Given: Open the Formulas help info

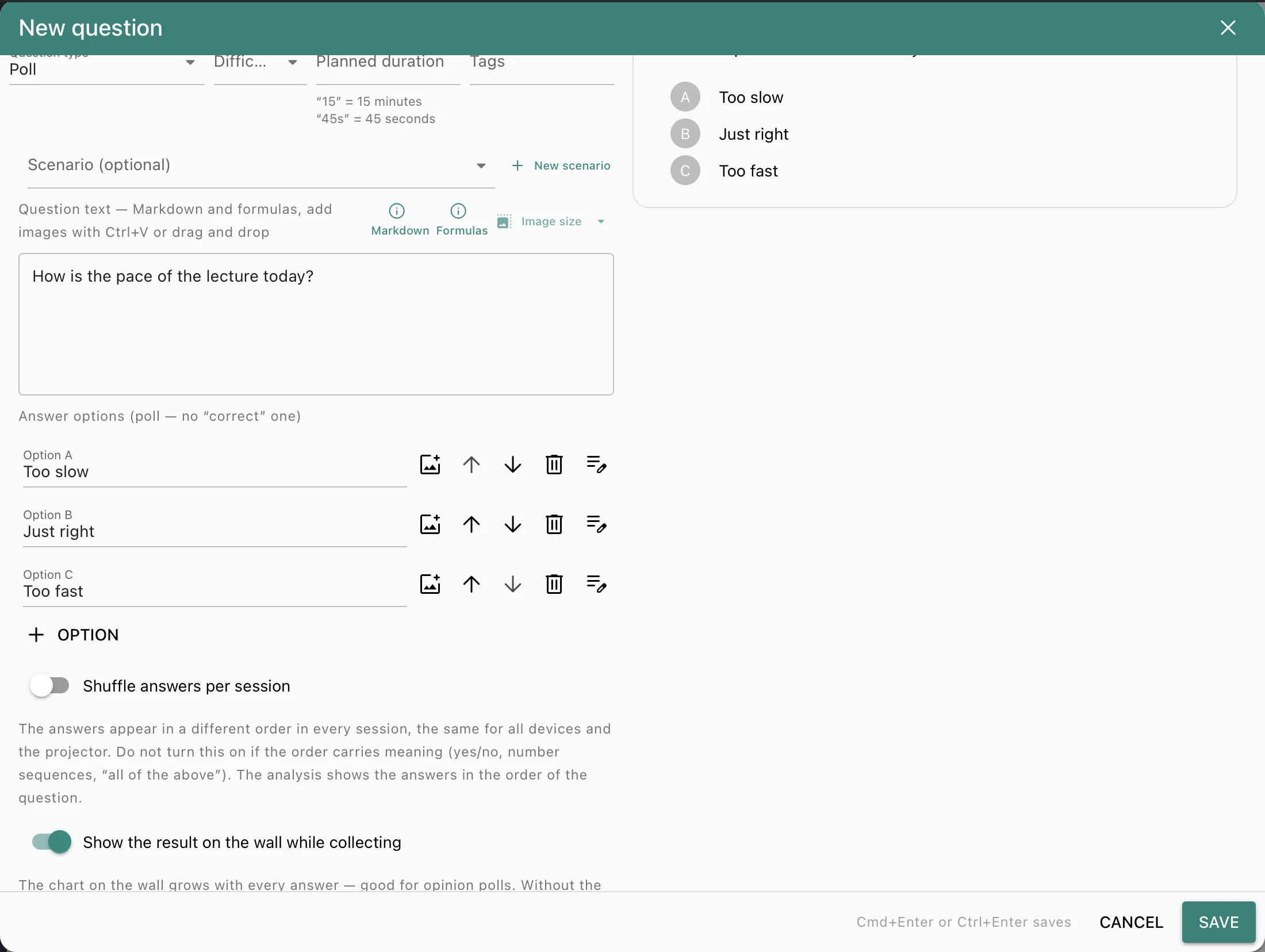Looking at the screenshot, I should [x=461, y=220].
